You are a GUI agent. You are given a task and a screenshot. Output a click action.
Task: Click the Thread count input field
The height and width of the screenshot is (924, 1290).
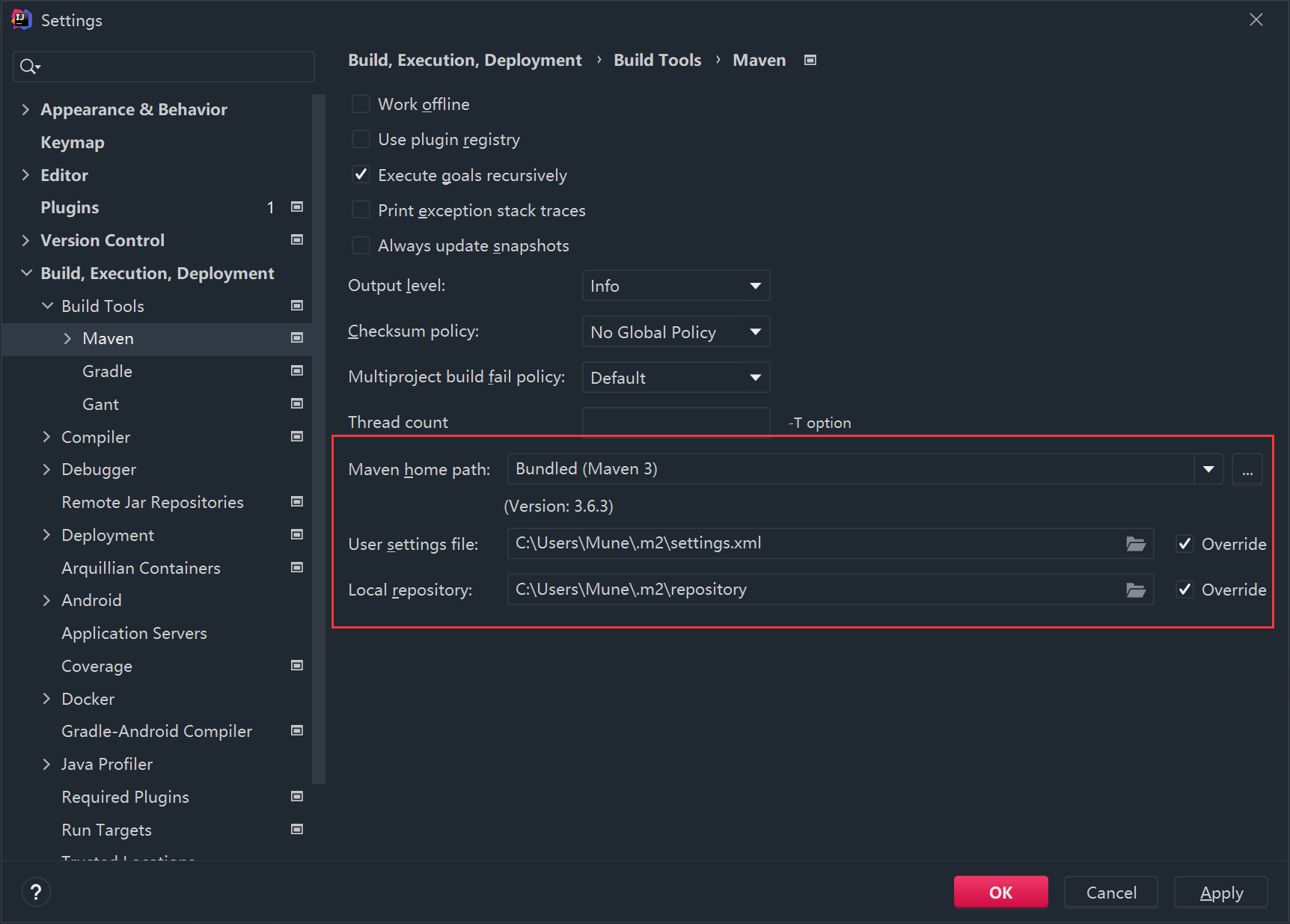676,422
